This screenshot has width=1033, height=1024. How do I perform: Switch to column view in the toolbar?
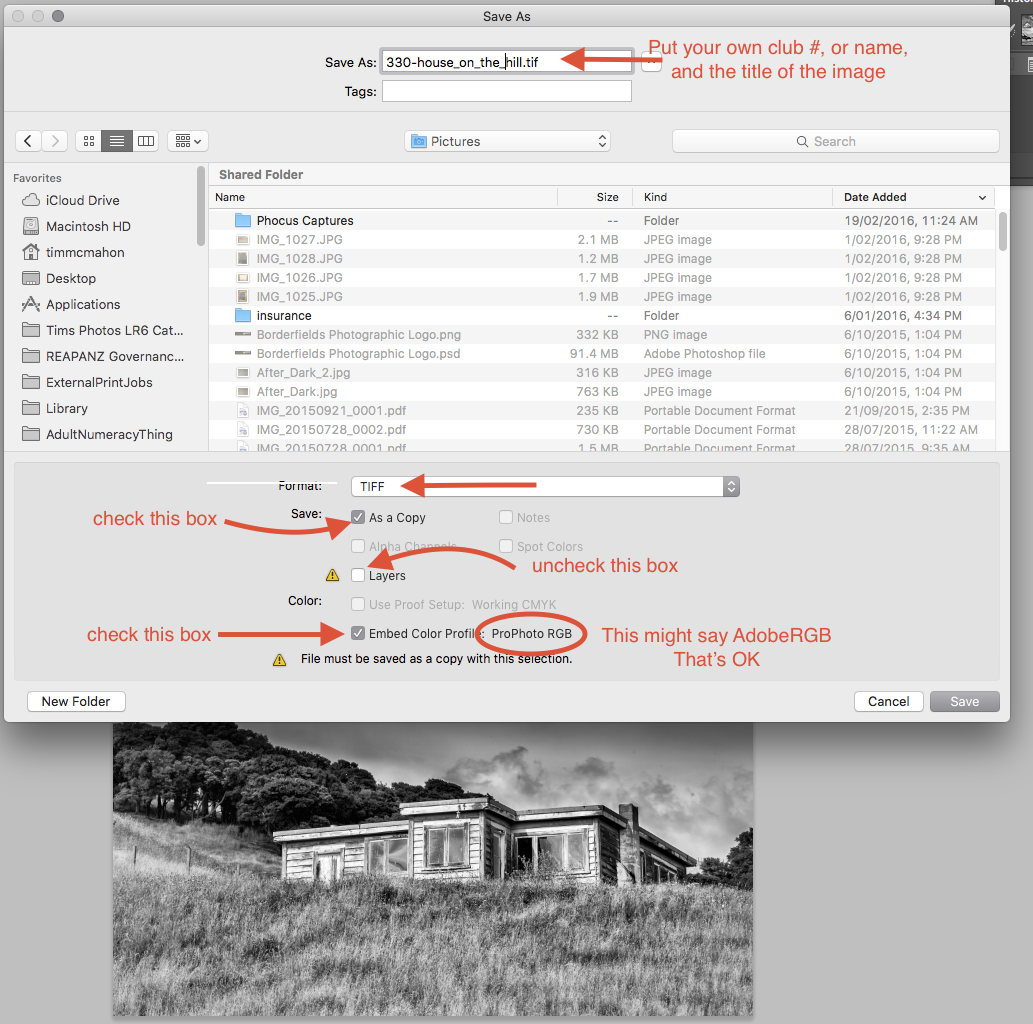pos(146,141)
